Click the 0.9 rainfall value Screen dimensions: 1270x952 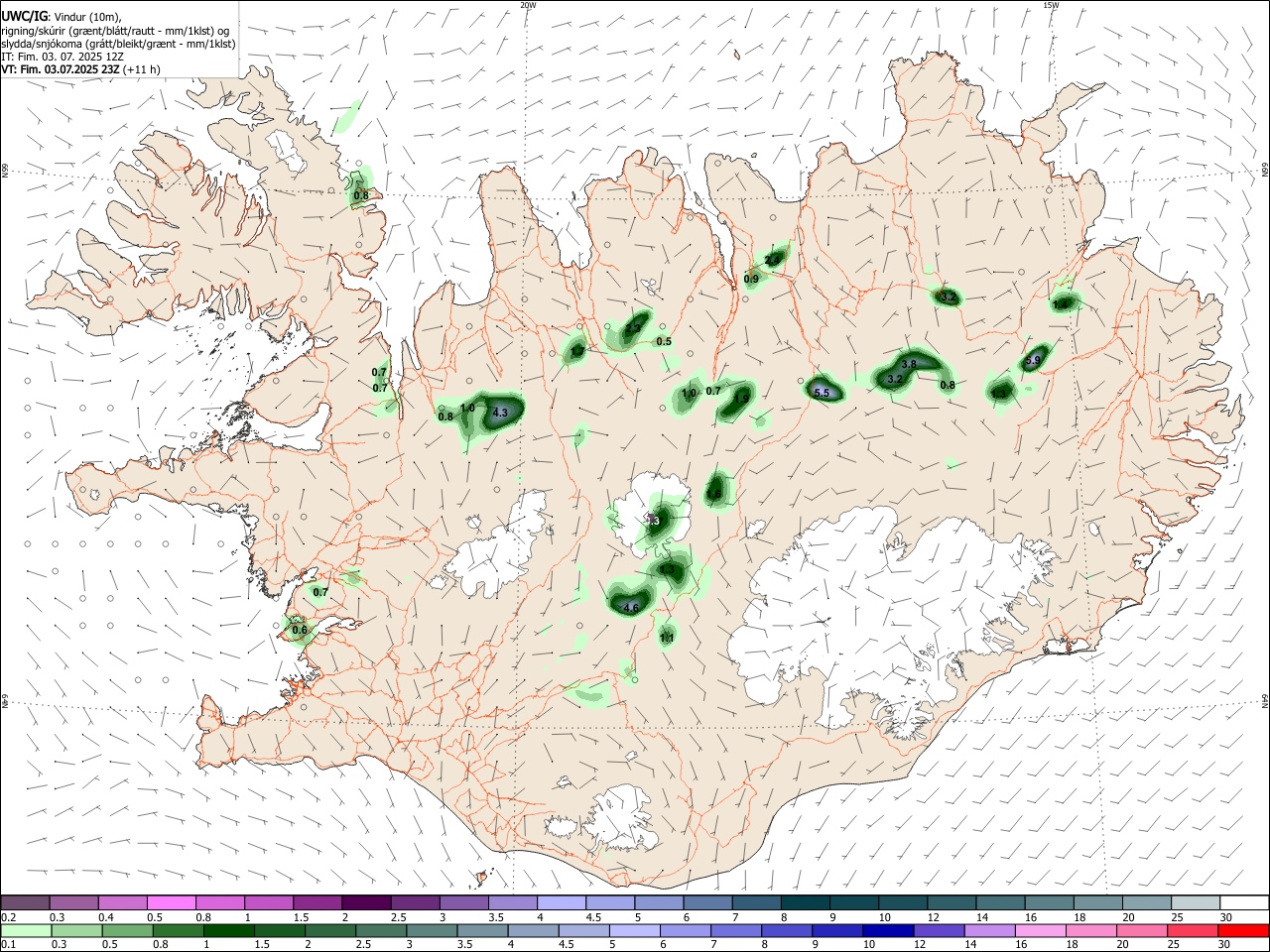point(751,280)
